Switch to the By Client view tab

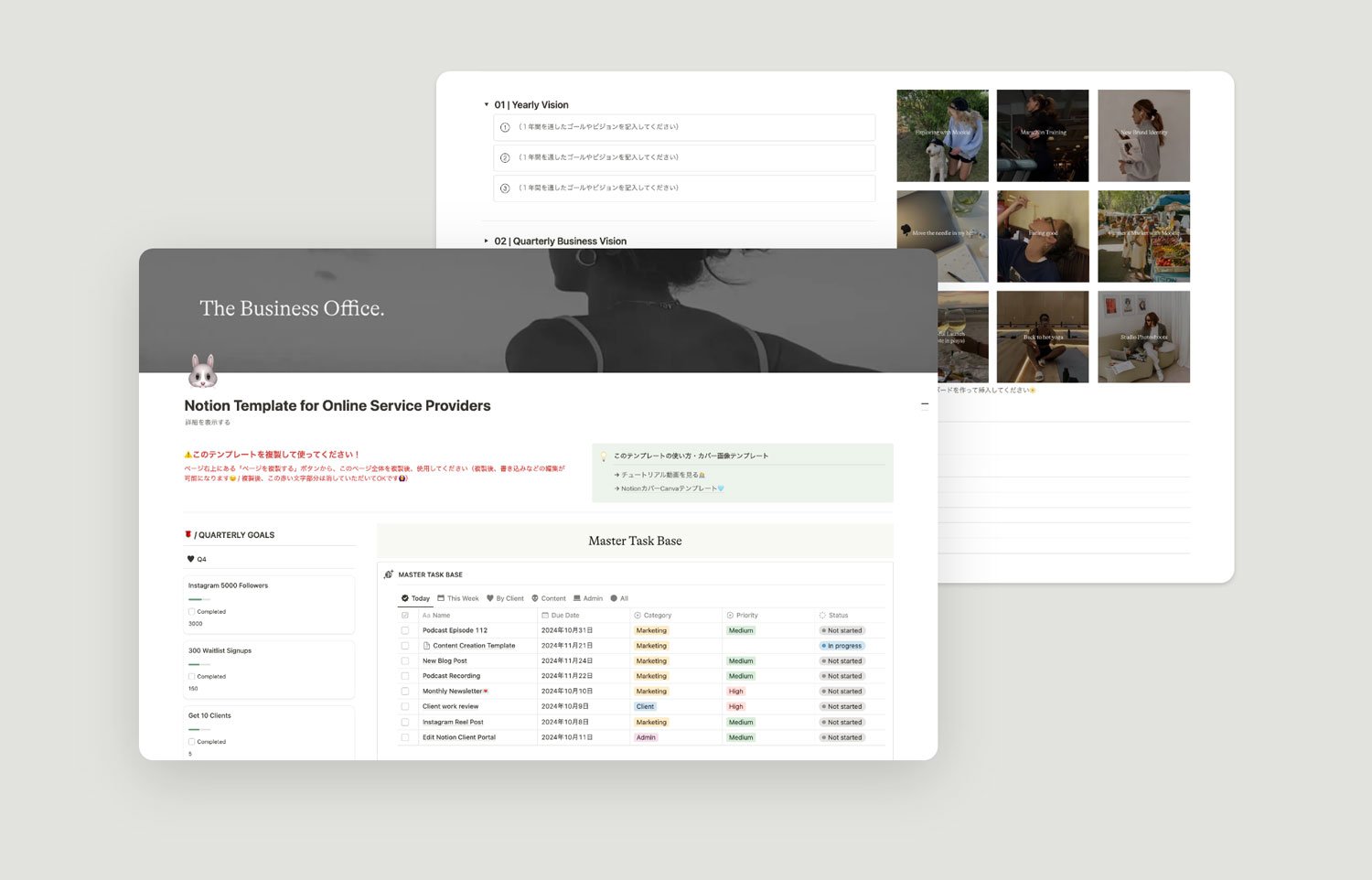coord(505,598)
